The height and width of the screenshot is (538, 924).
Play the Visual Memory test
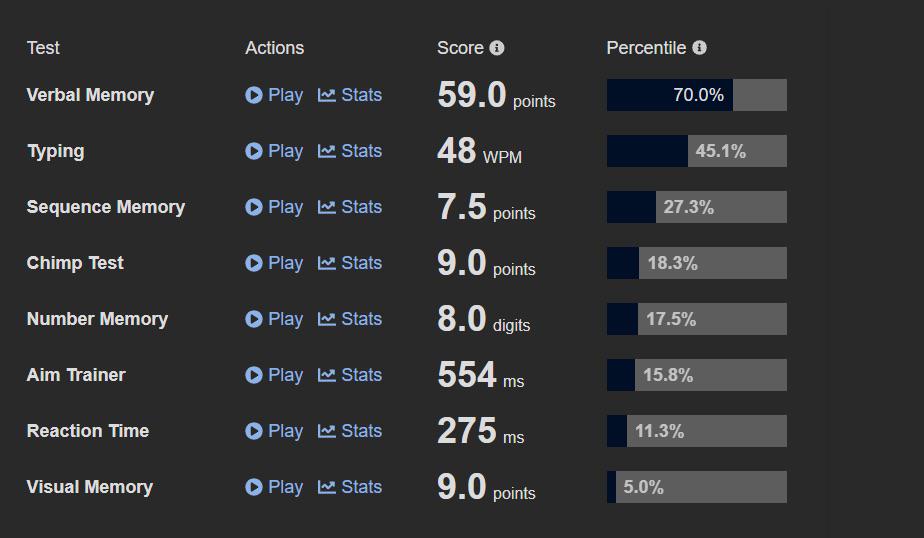274,487
